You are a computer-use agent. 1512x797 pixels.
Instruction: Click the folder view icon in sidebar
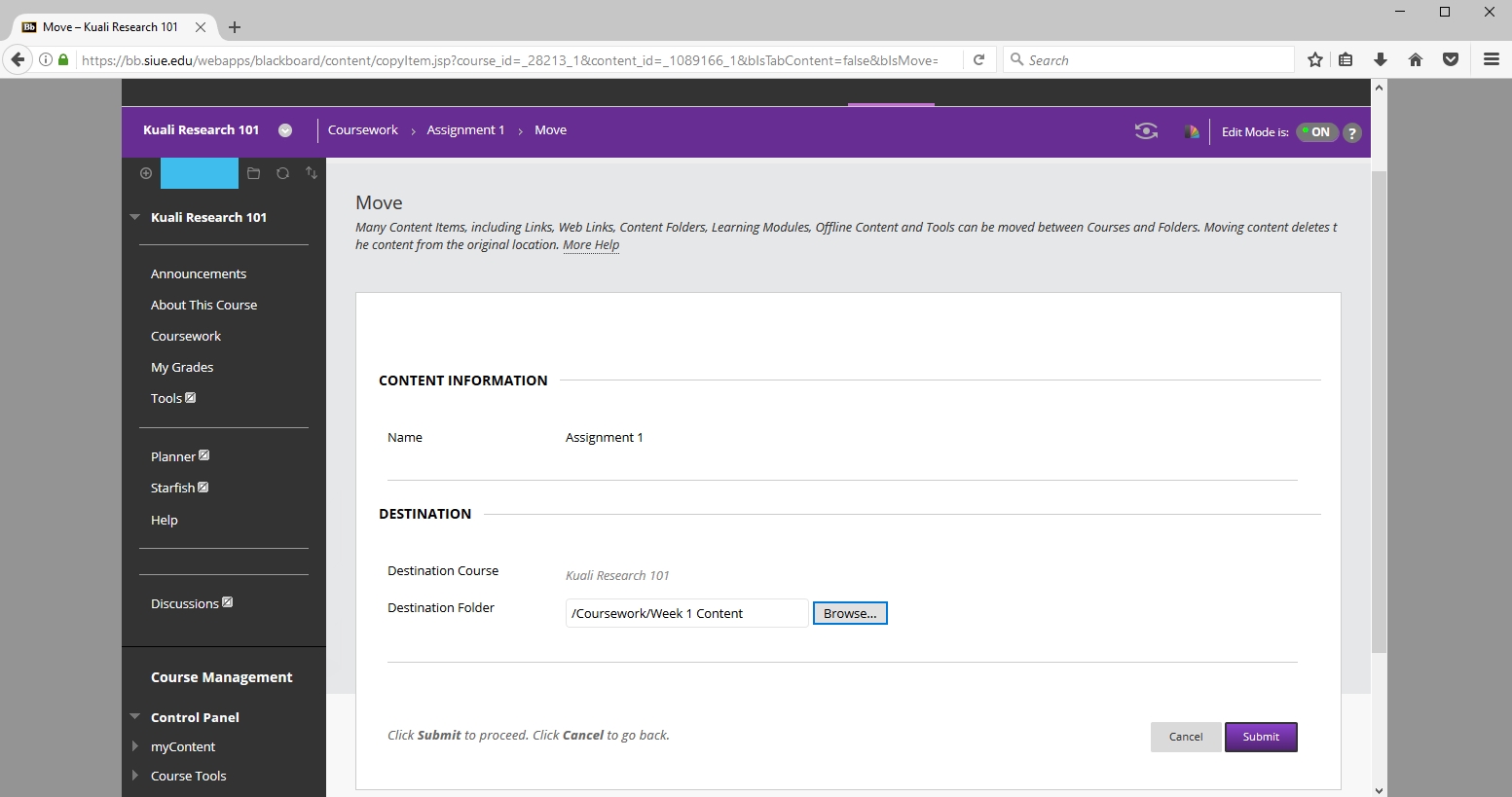pyautogui.click(x=253, y=173)
